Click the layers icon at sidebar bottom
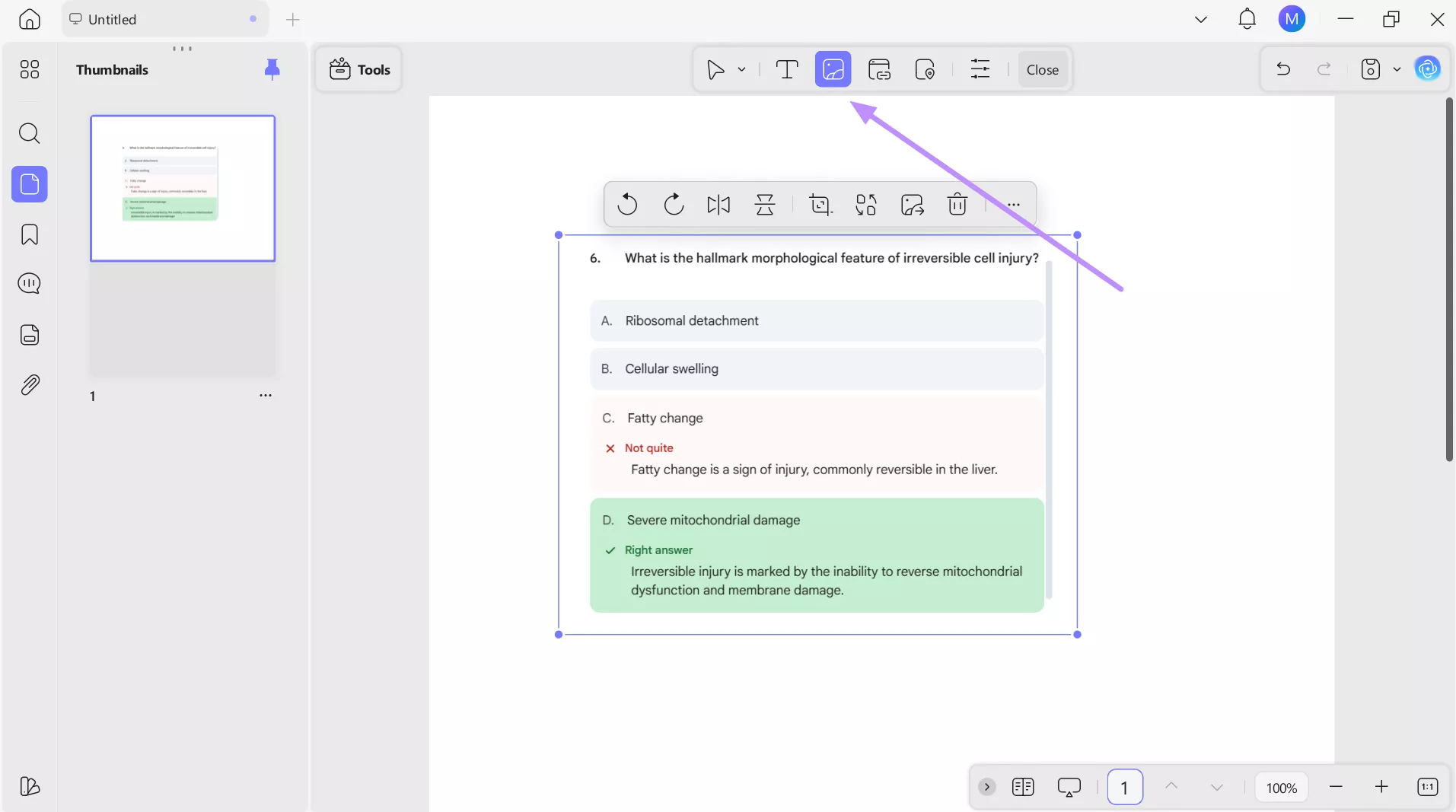This screenshot has height=812, width=1456. click(30, 786)
